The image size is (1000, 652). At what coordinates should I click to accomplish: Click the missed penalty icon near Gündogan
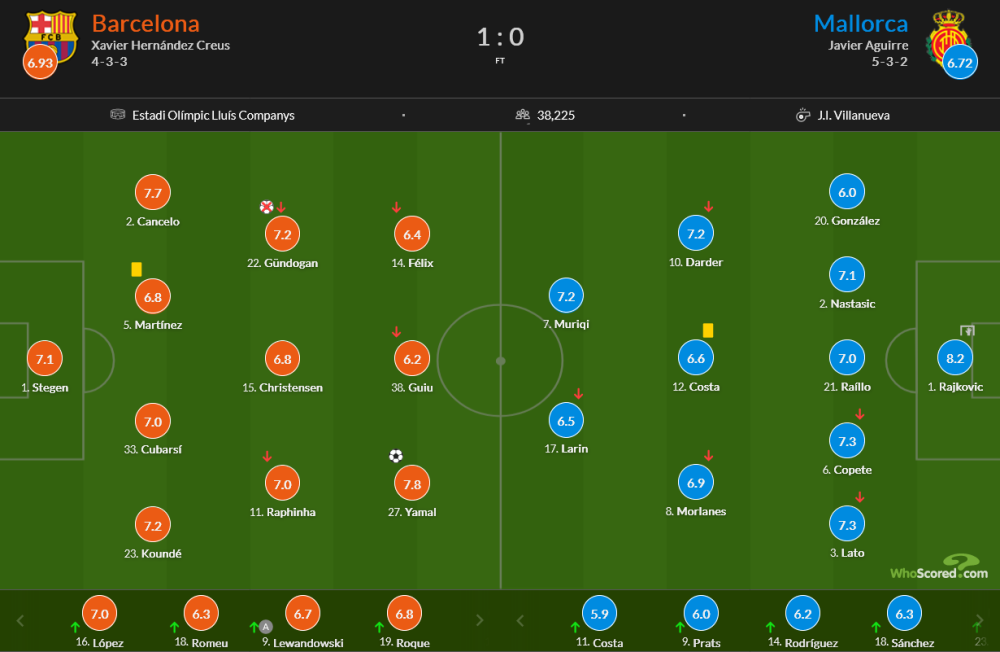[x=267, y=207]
